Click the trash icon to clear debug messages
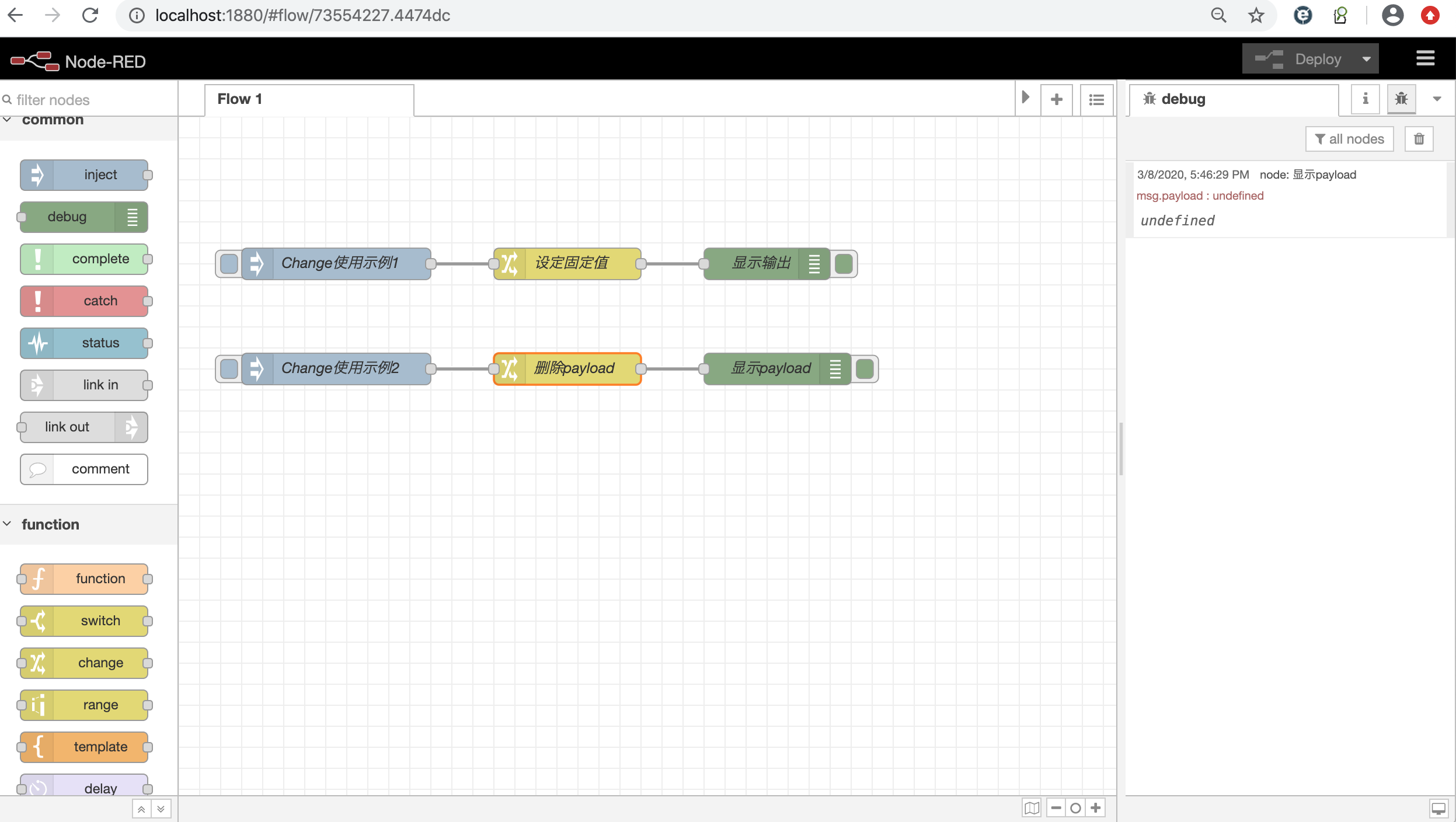The width and height of the screenshot is (1456, 822). point(1419,139)
